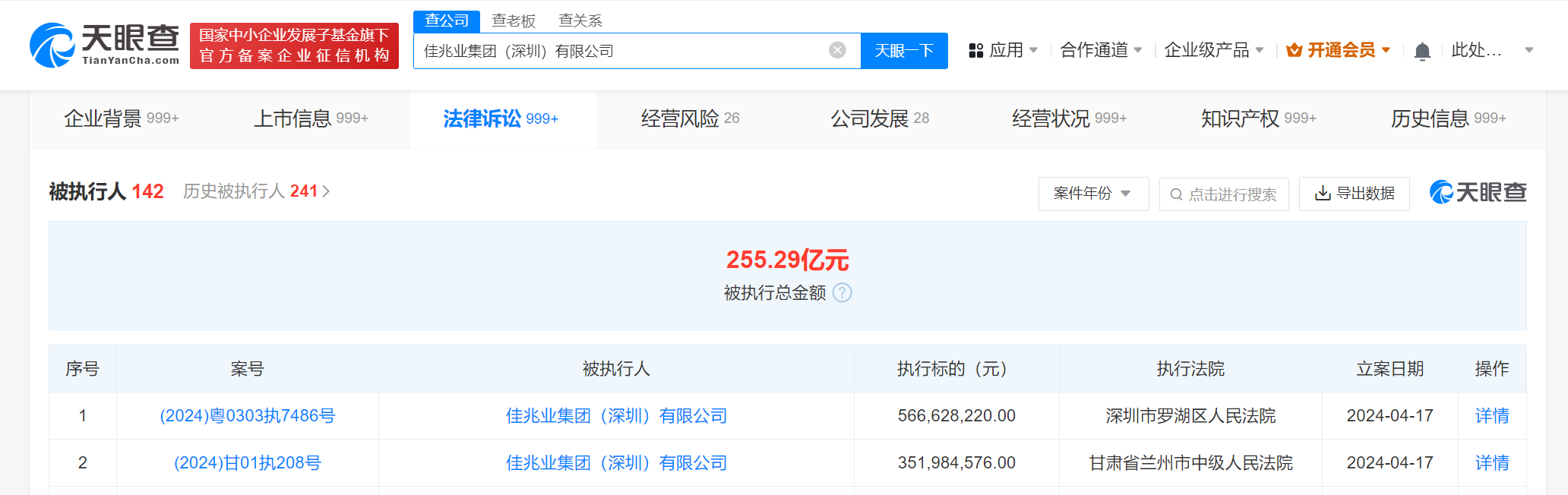This screenshot has width=1568, height=495.
Task: Click the TianYanCha logo
Action: [x=104, y=46]
